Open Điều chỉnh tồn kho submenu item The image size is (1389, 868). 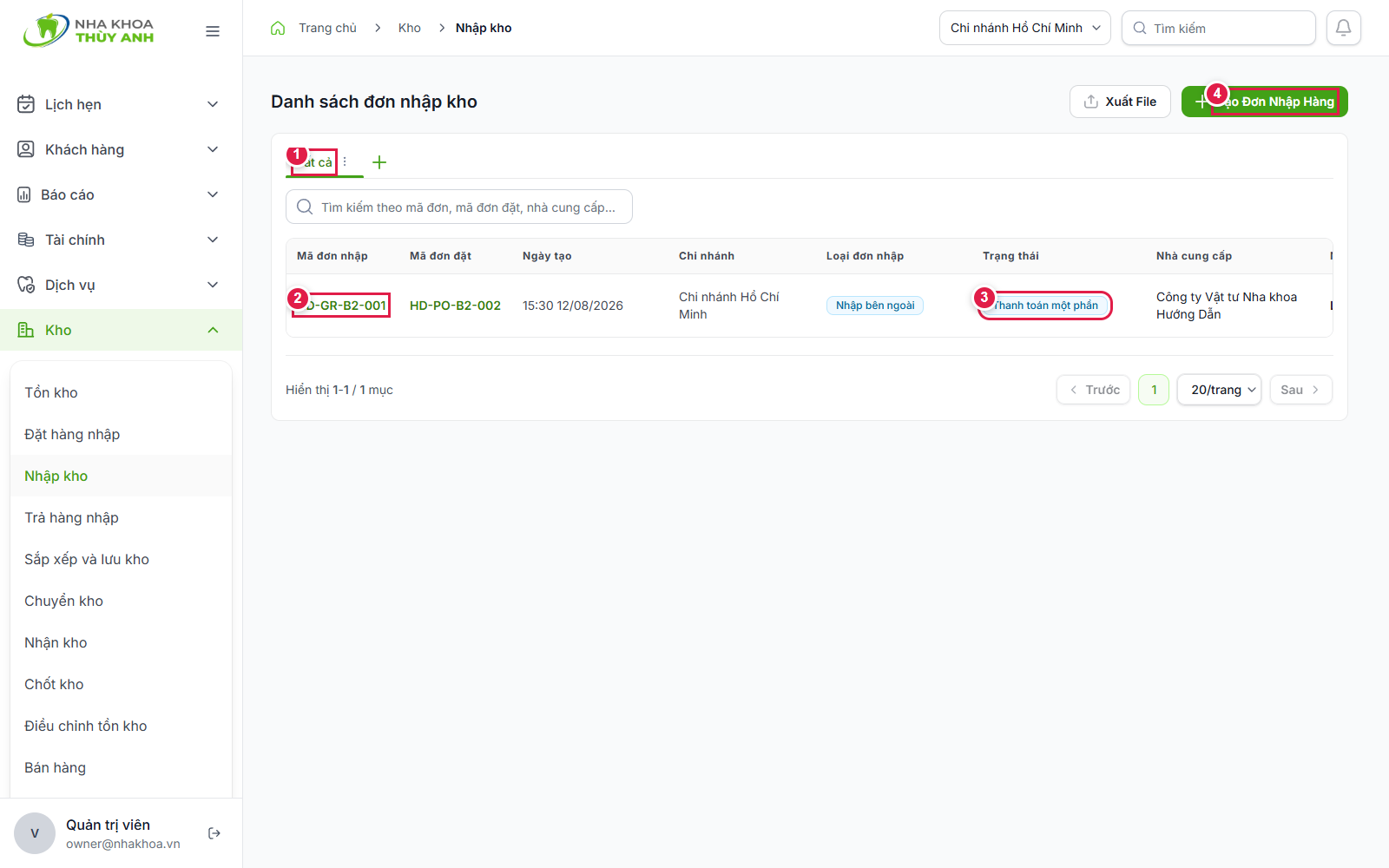121,726
